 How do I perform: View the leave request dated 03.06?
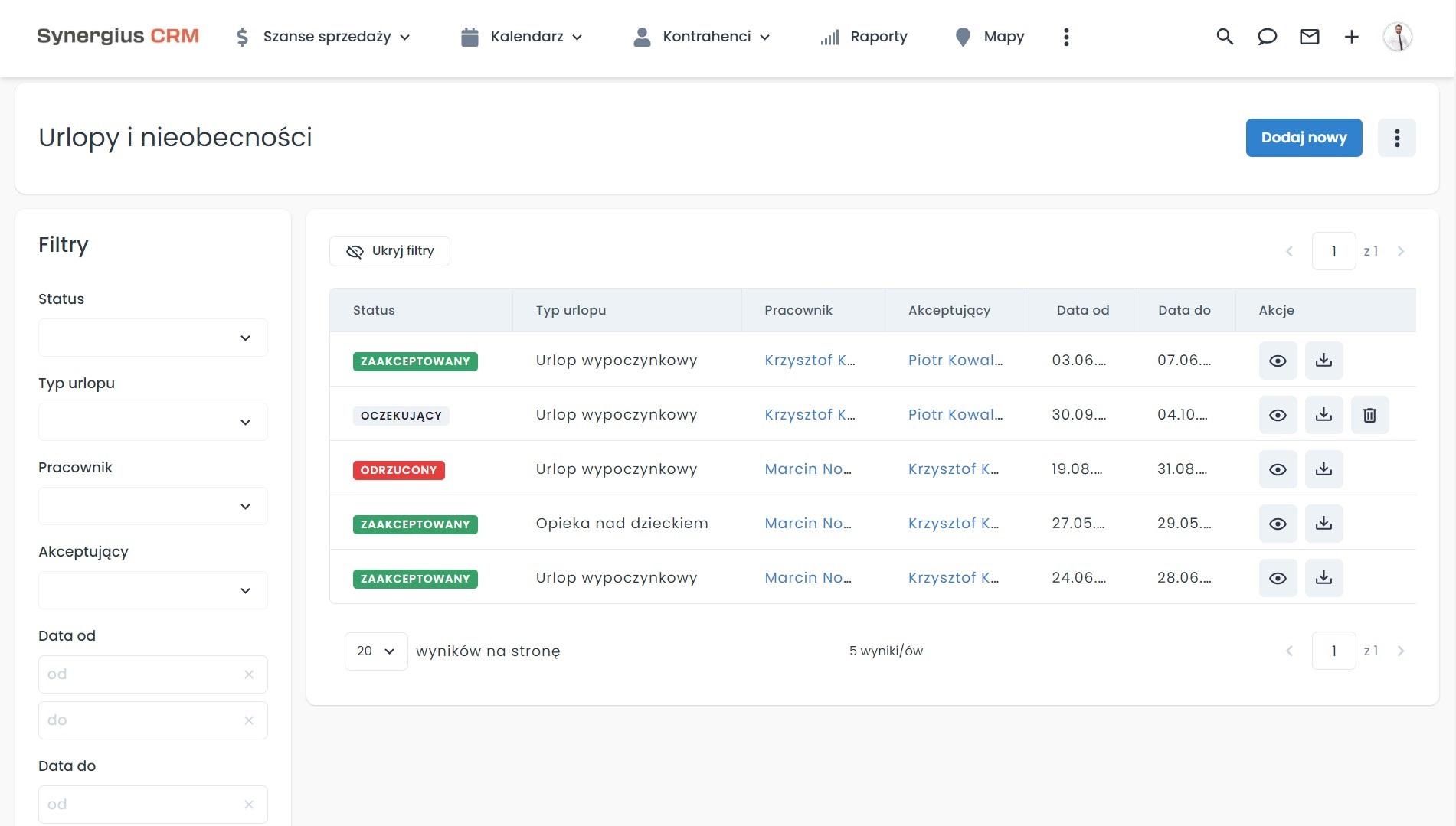point(1278,361)
